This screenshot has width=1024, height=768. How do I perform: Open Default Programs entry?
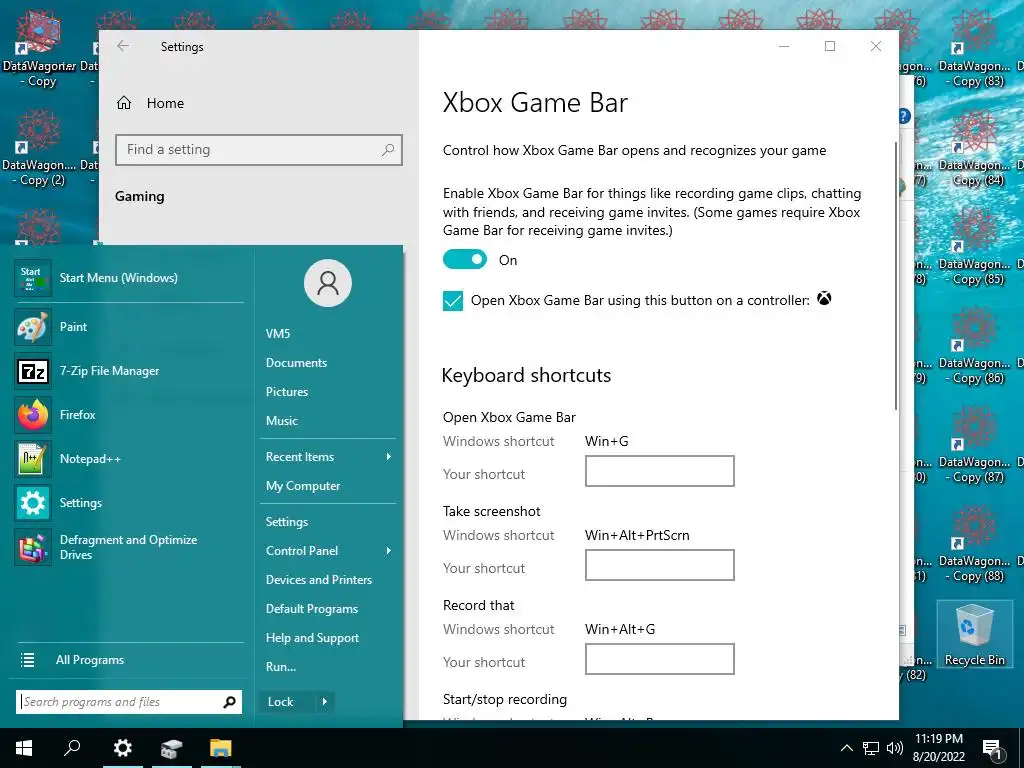tap(312, 609)
